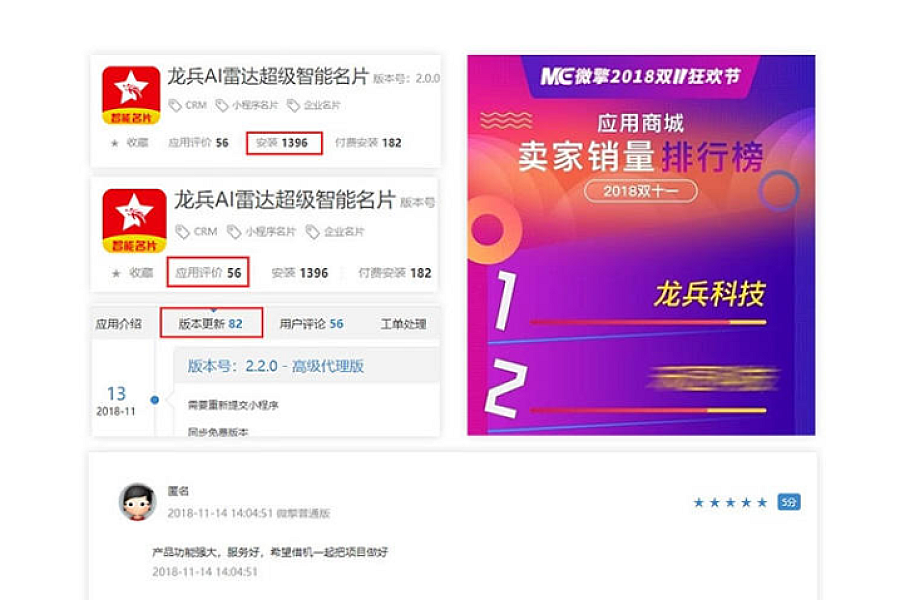This screenshot has width=900, height=600.
Task: Open the 用户评论 56 tab
Action: tap(311, 324)
